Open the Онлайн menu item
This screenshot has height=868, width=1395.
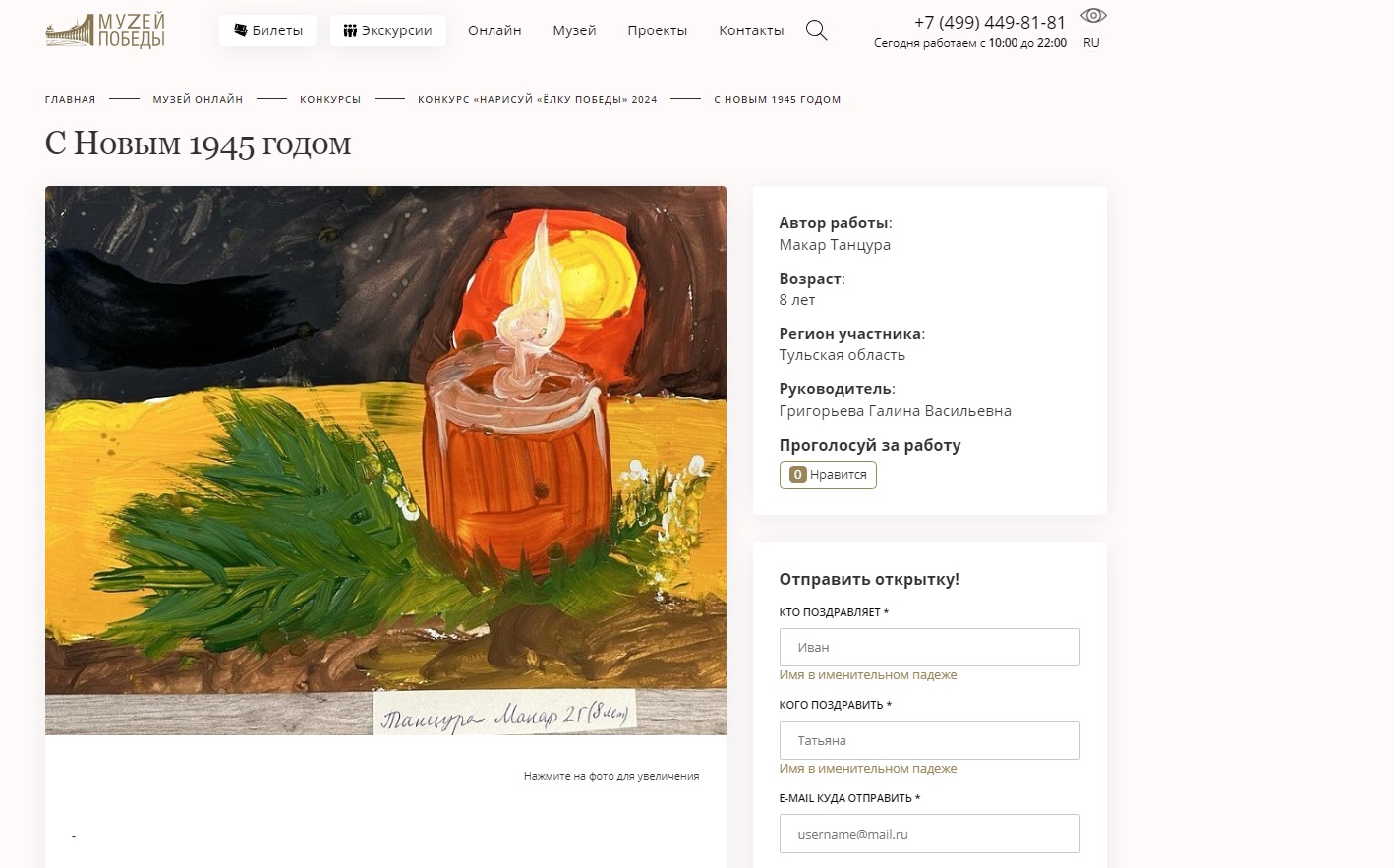click(x=494, y=30)
